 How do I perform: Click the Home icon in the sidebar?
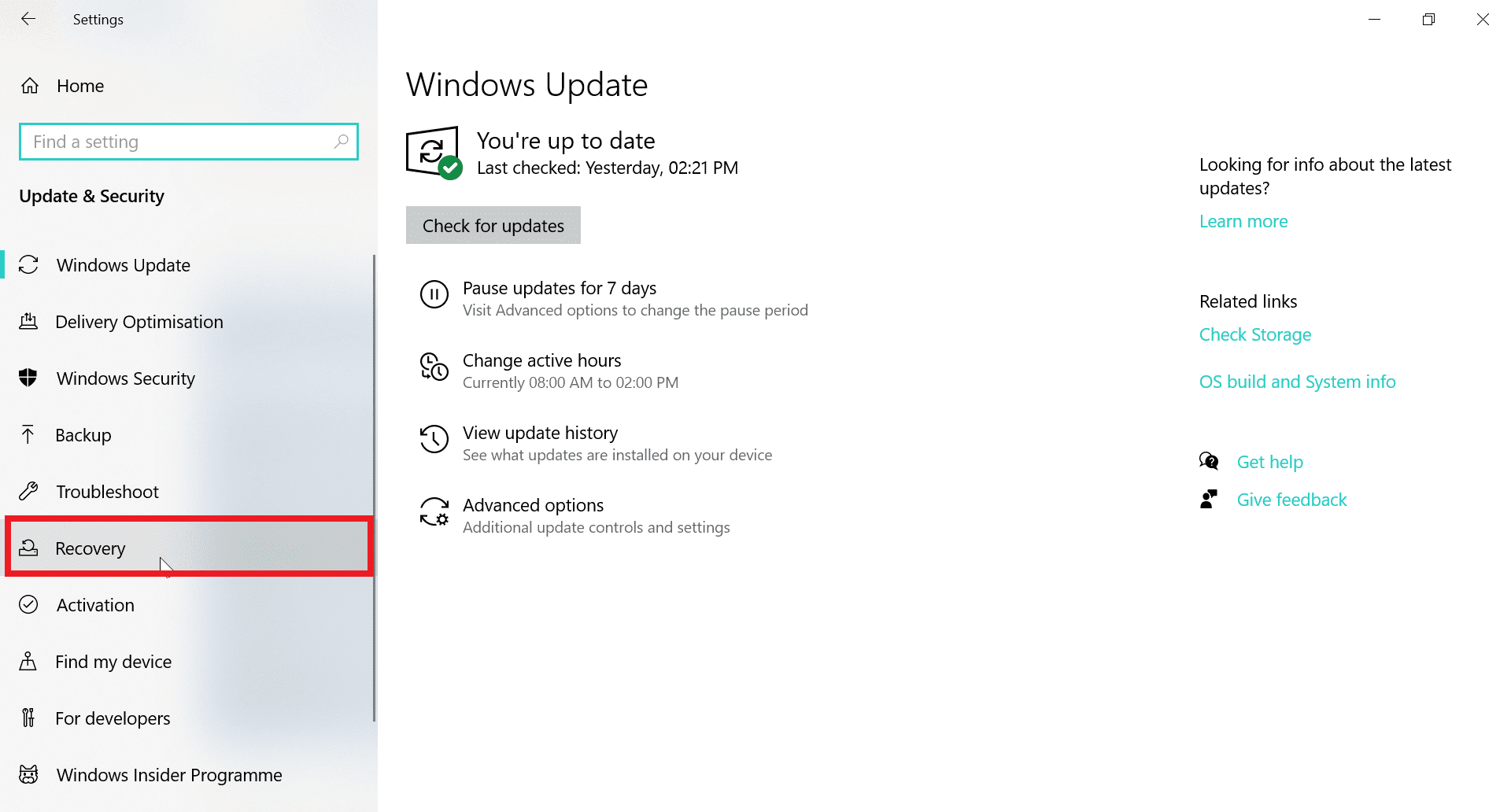click(29, 86)
